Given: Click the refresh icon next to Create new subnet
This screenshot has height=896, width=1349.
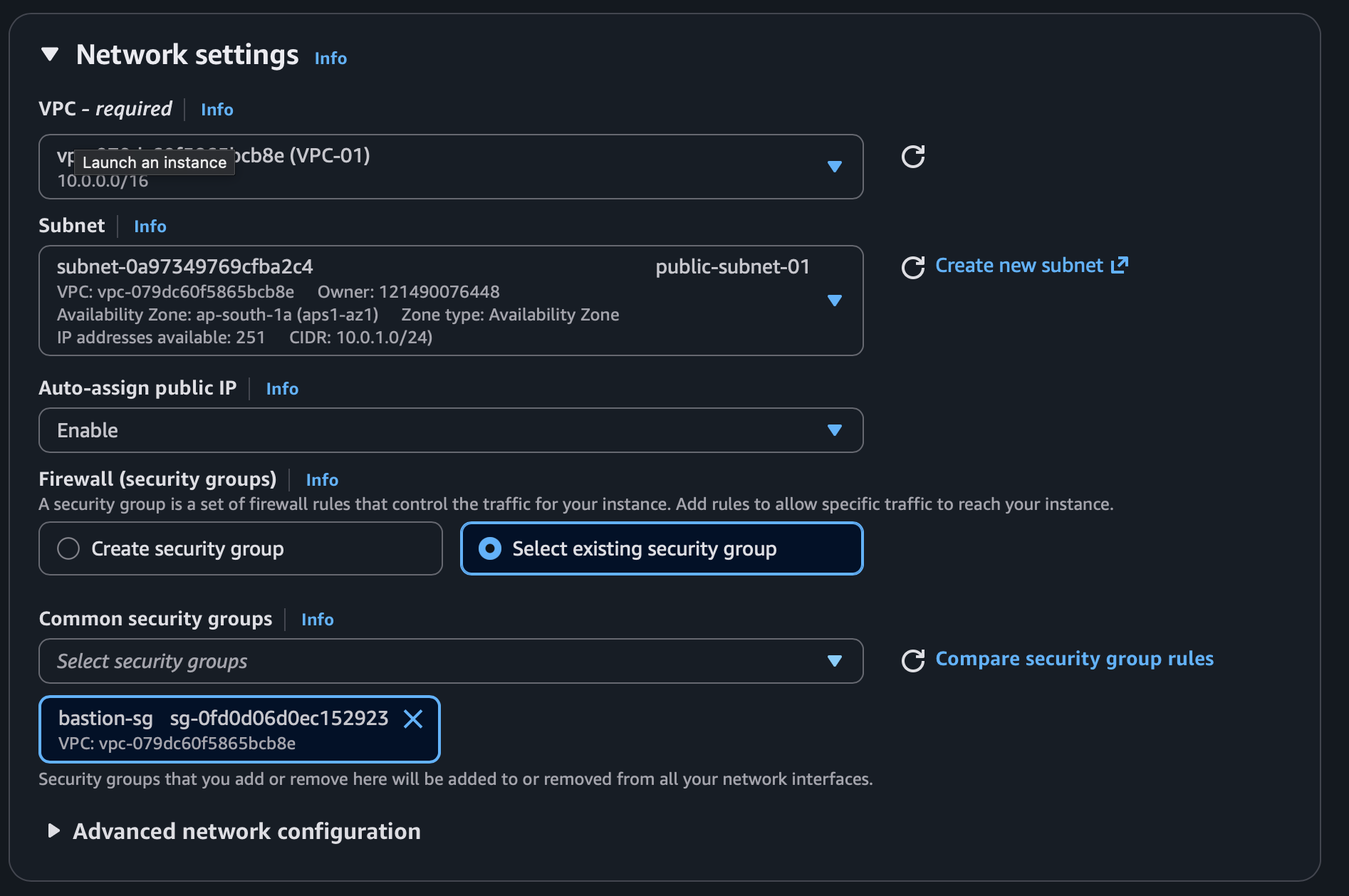Looking at the screenshot, I should [x=912, y=267].
